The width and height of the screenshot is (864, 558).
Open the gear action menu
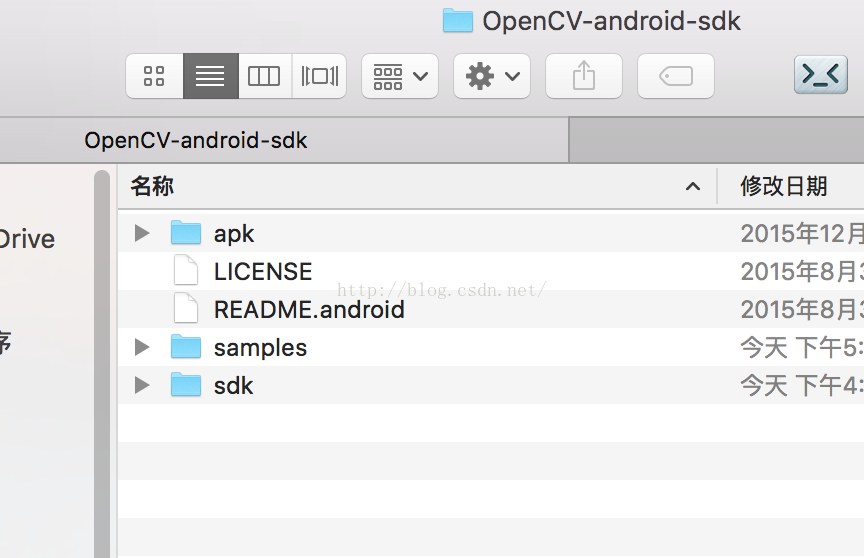coord(492,76)
